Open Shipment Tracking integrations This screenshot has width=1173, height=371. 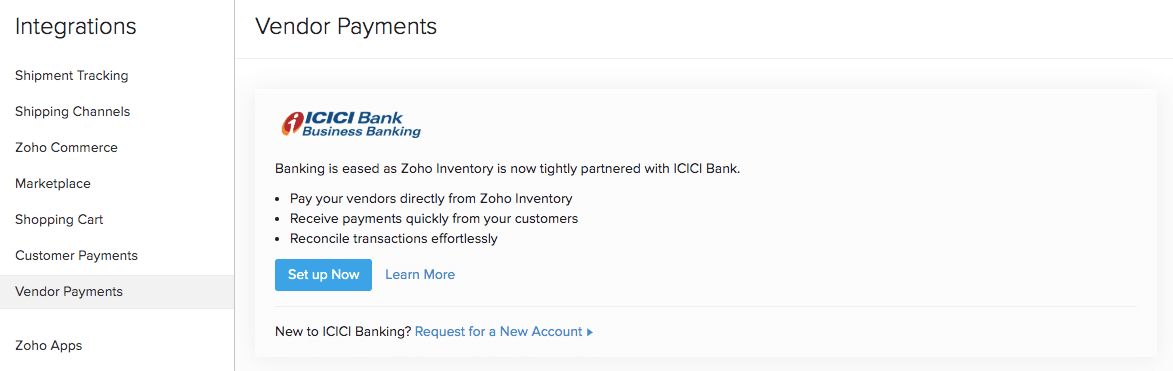[72, 76]
